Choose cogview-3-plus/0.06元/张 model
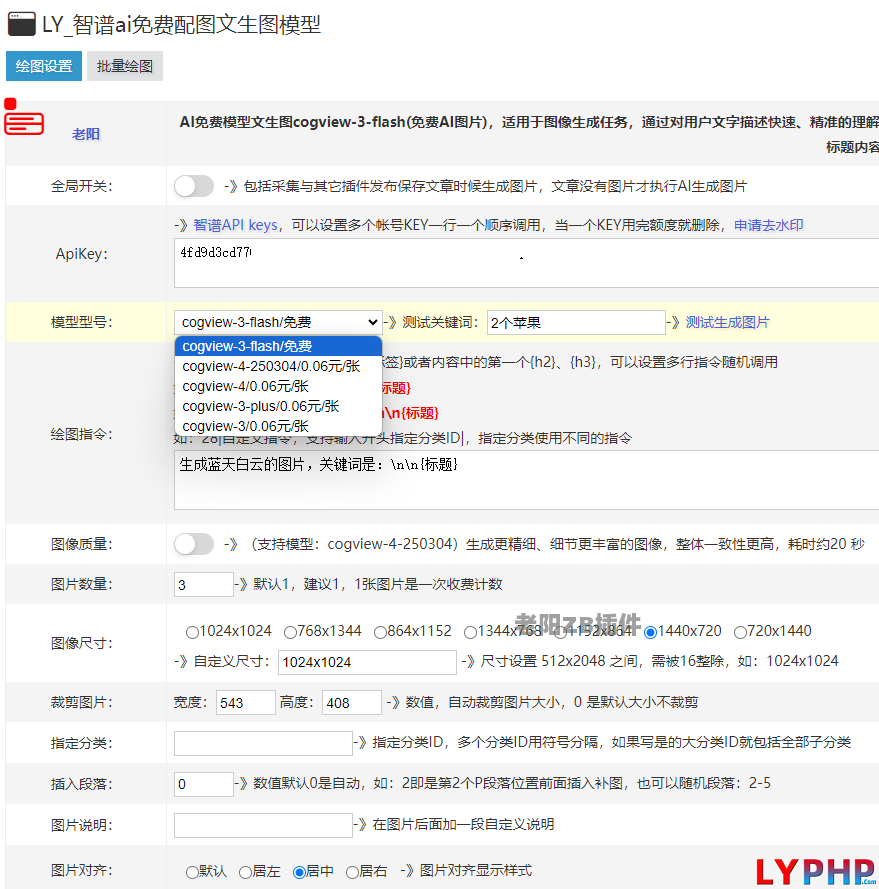The image size is (879, 889). [x=278, y=406]
